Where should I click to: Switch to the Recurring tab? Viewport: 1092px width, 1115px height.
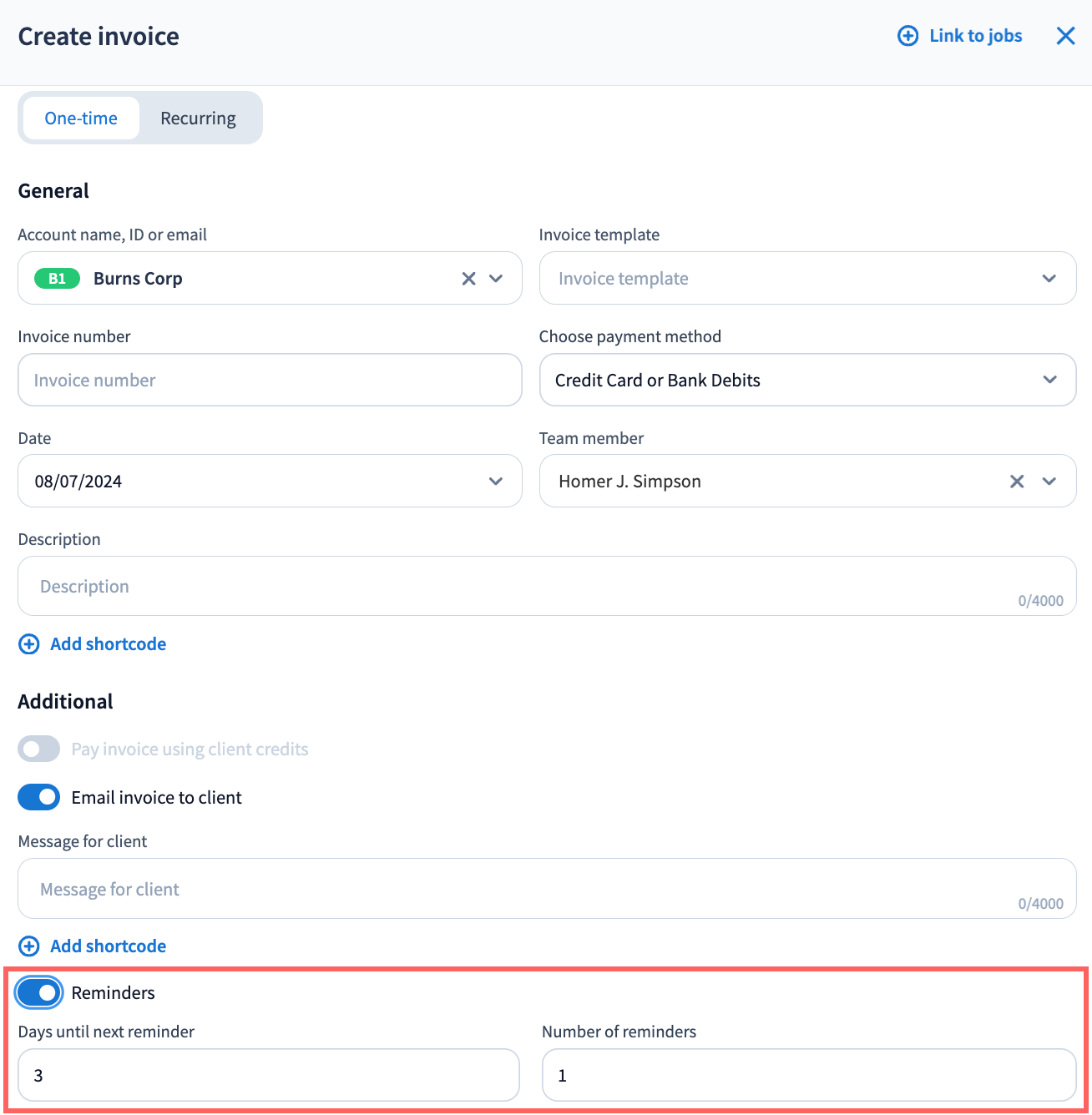(198, 119)
